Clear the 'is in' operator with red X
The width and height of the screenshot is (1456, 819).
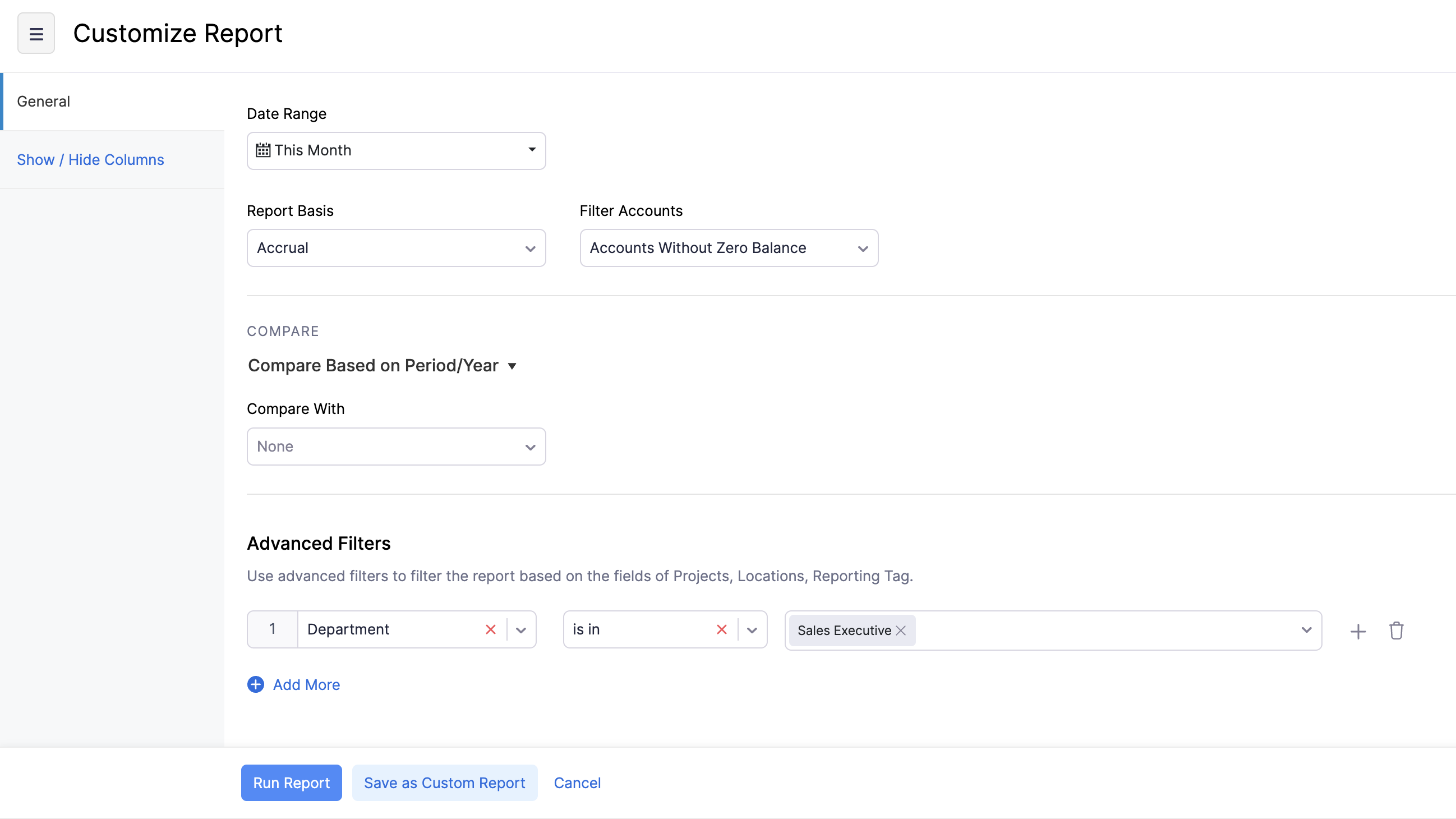pyautogui.click(x=721, y=629)
